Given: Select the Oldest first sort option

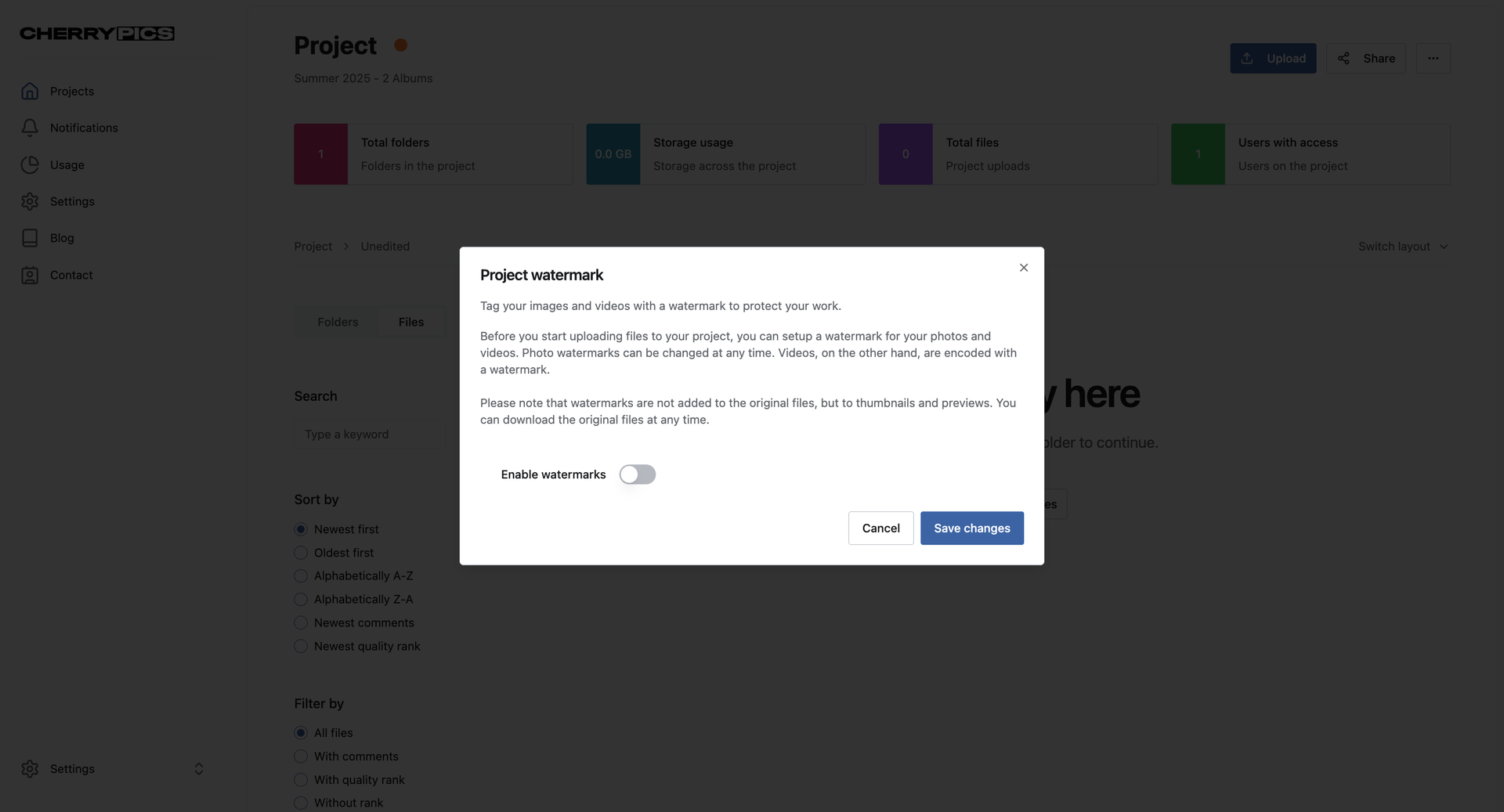Looking at the screenshot, I should point(301,553).
